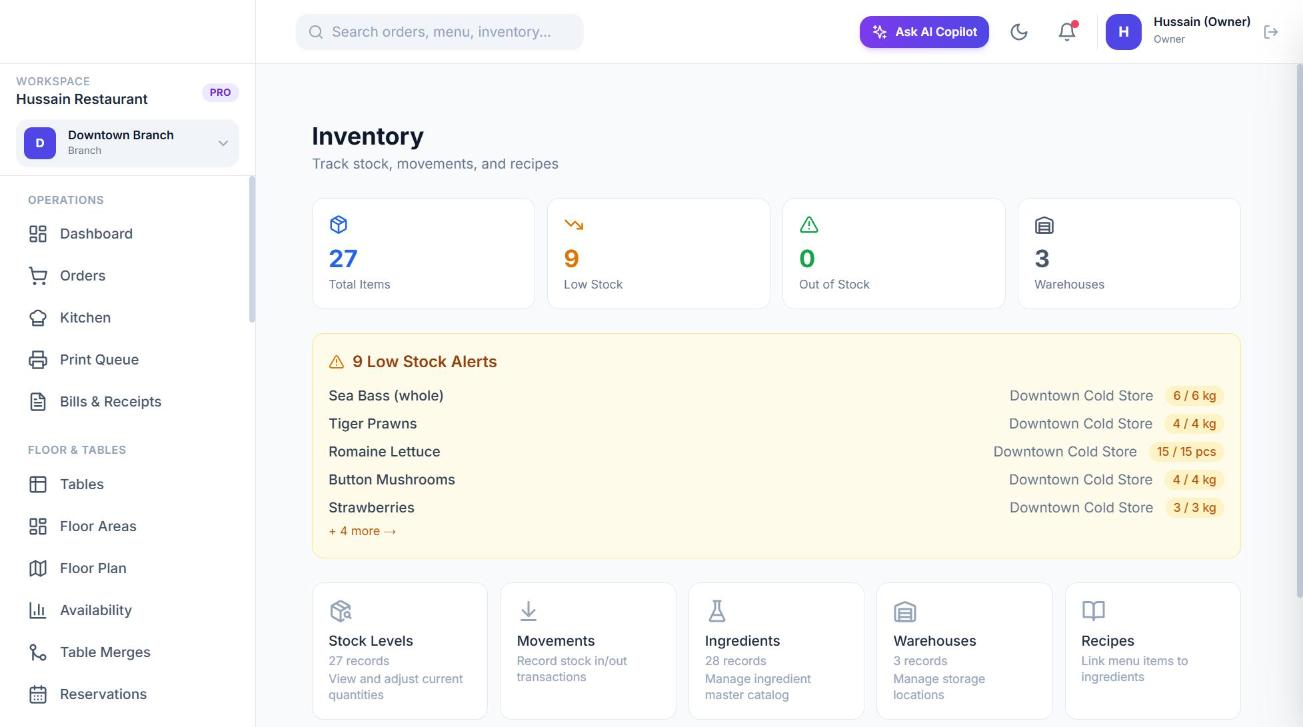The image size is (1303, 727).
Task: Click the Stock Levels package-search icon
Action: pos(340,611)
